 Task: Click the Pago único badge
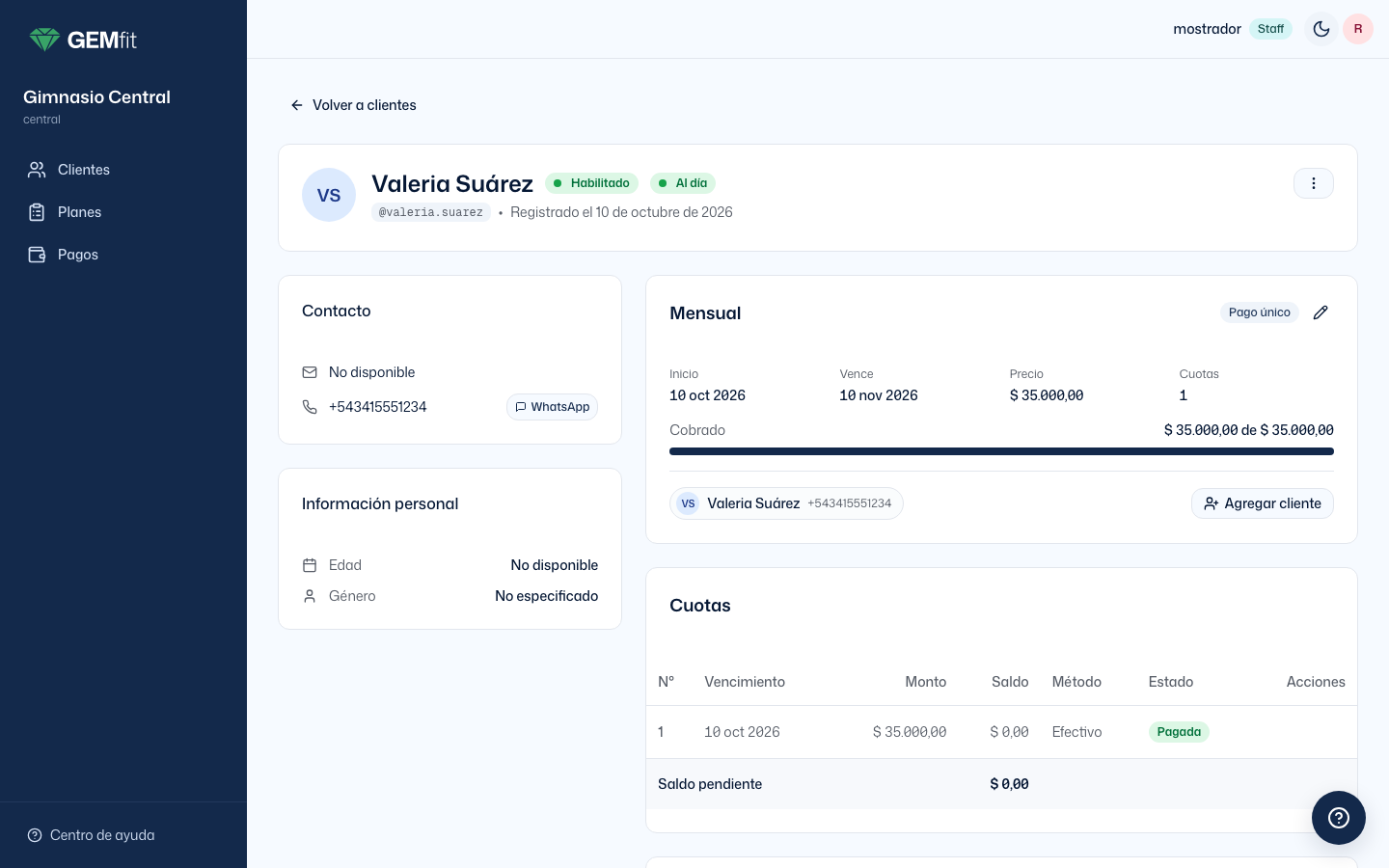coord(1260,312)
